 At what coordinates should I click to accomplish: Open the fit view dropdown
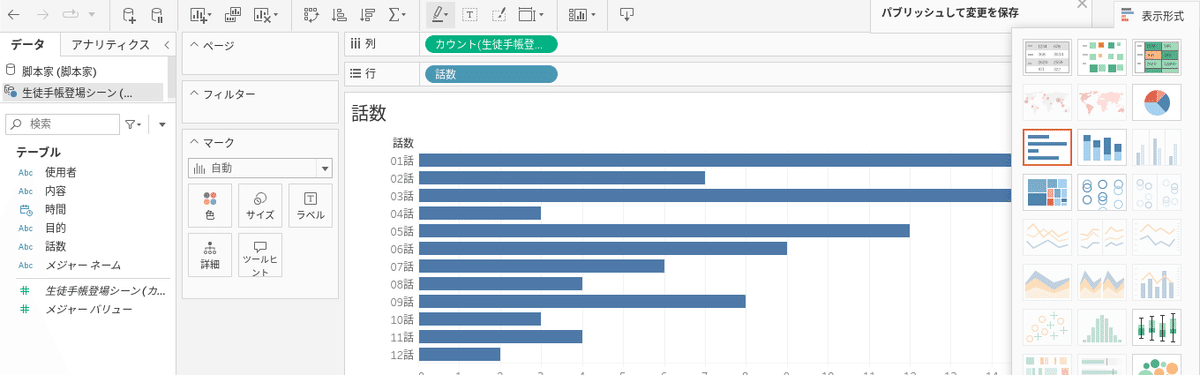(532, 15)
